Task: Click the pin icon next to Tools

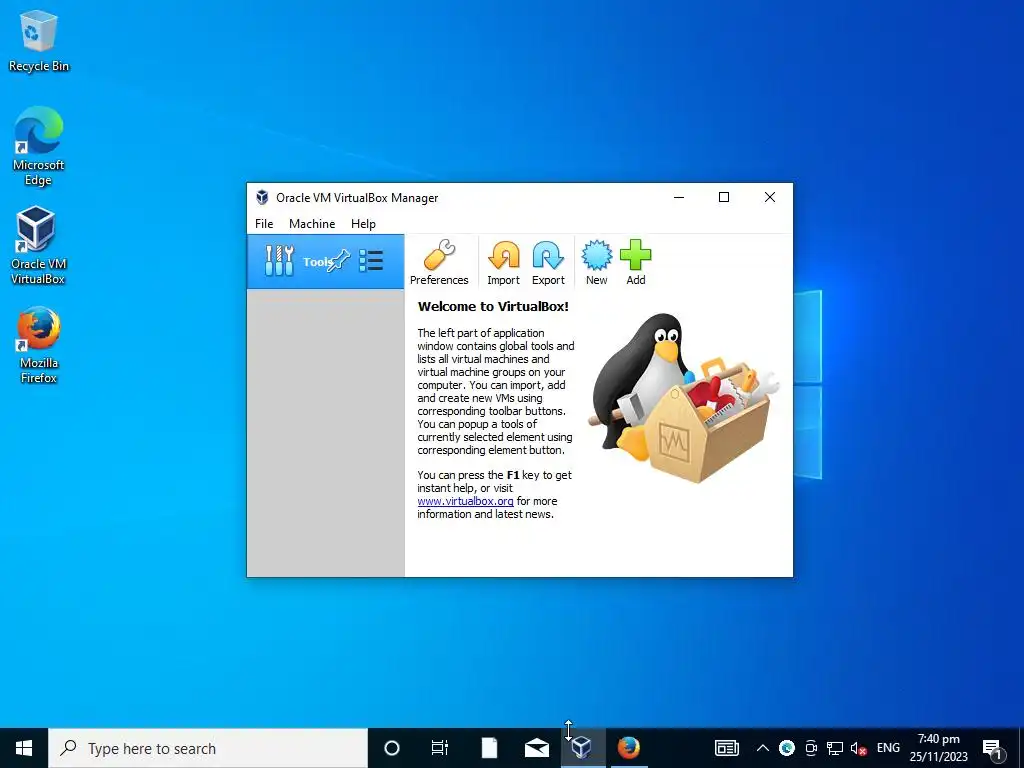Action: tap(339, 261)
